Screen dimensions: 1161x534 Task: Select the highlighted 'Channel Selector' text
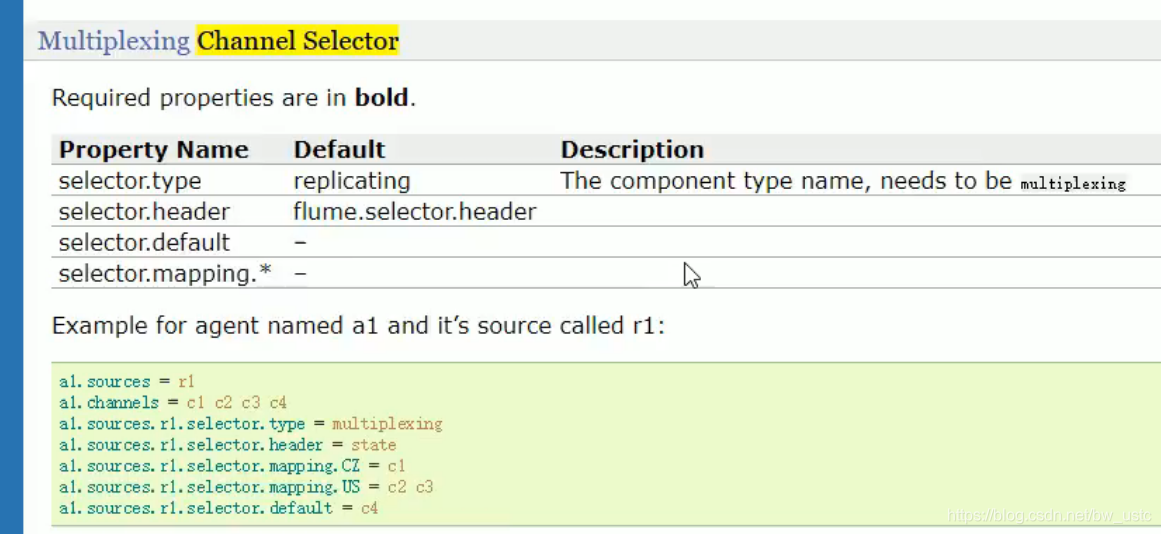[298, 41]
